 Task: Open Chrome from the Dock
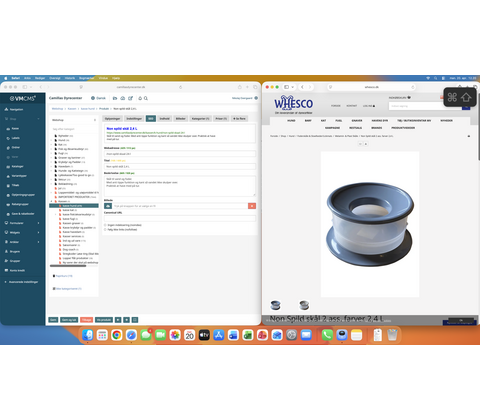click(x=117, y=335)
